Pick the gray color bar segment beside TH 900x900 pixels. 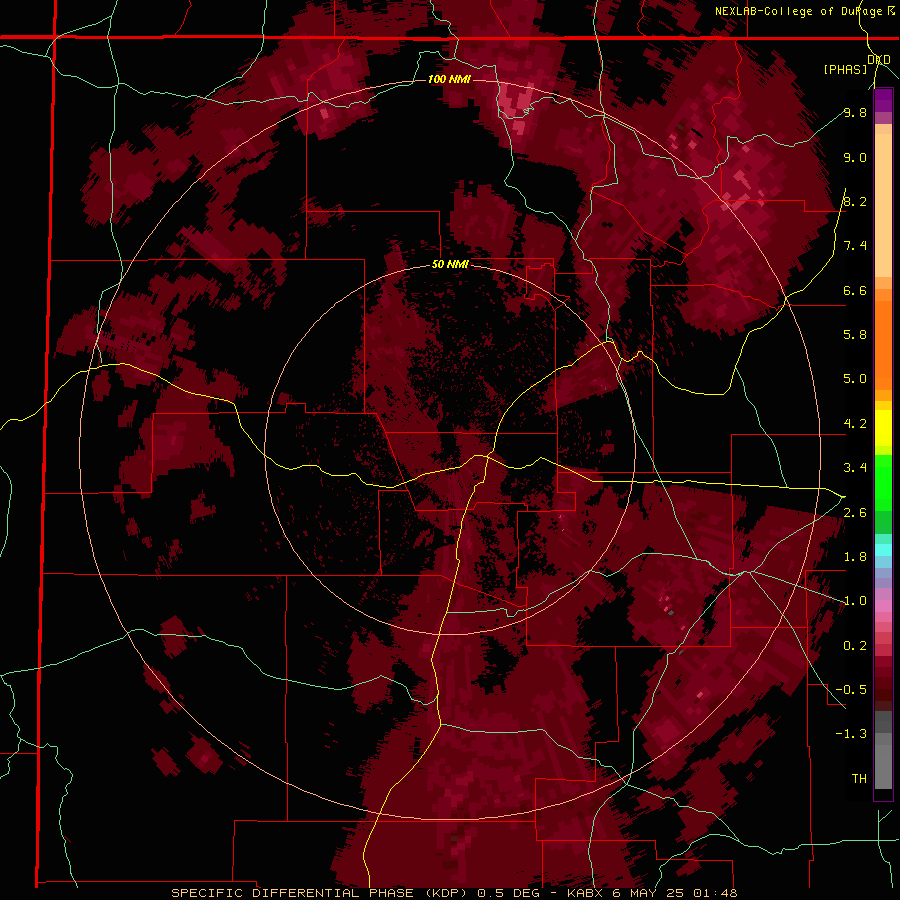pos(883,769)
